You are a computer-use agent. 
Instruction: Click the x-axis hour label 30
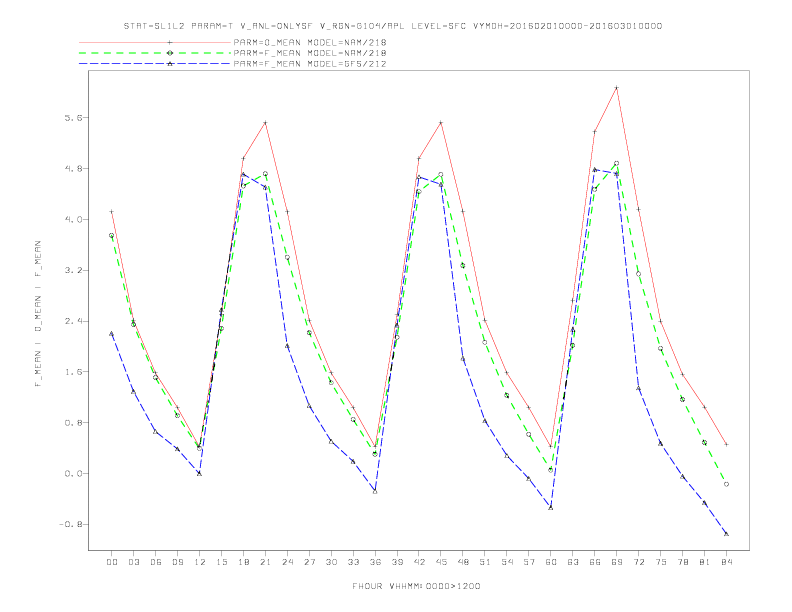(x=331, y=562)
